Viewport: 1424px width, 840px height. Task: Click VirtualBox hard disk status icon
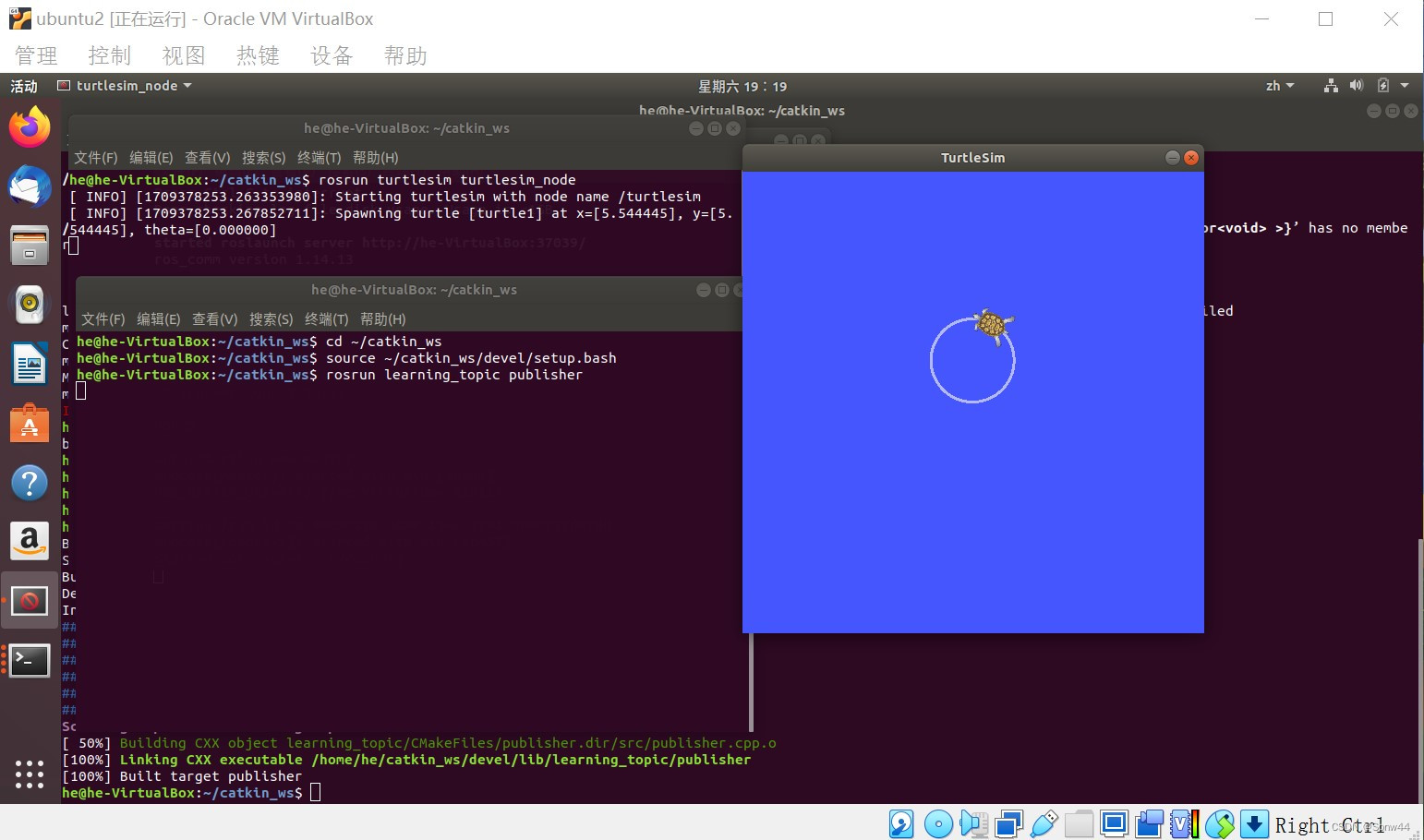tap(901, 823)
